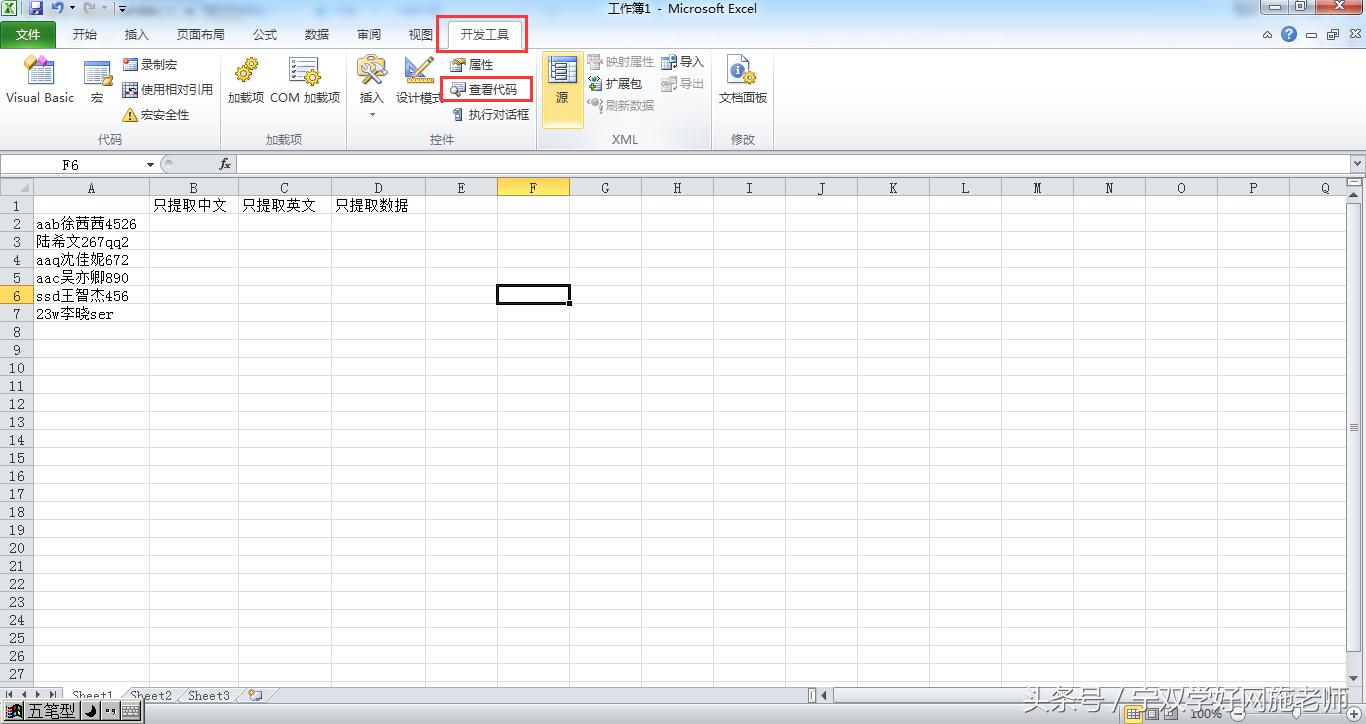Select header cell 只提取中文
This screenshot has width=1366, height=724.
pos(194,206)
